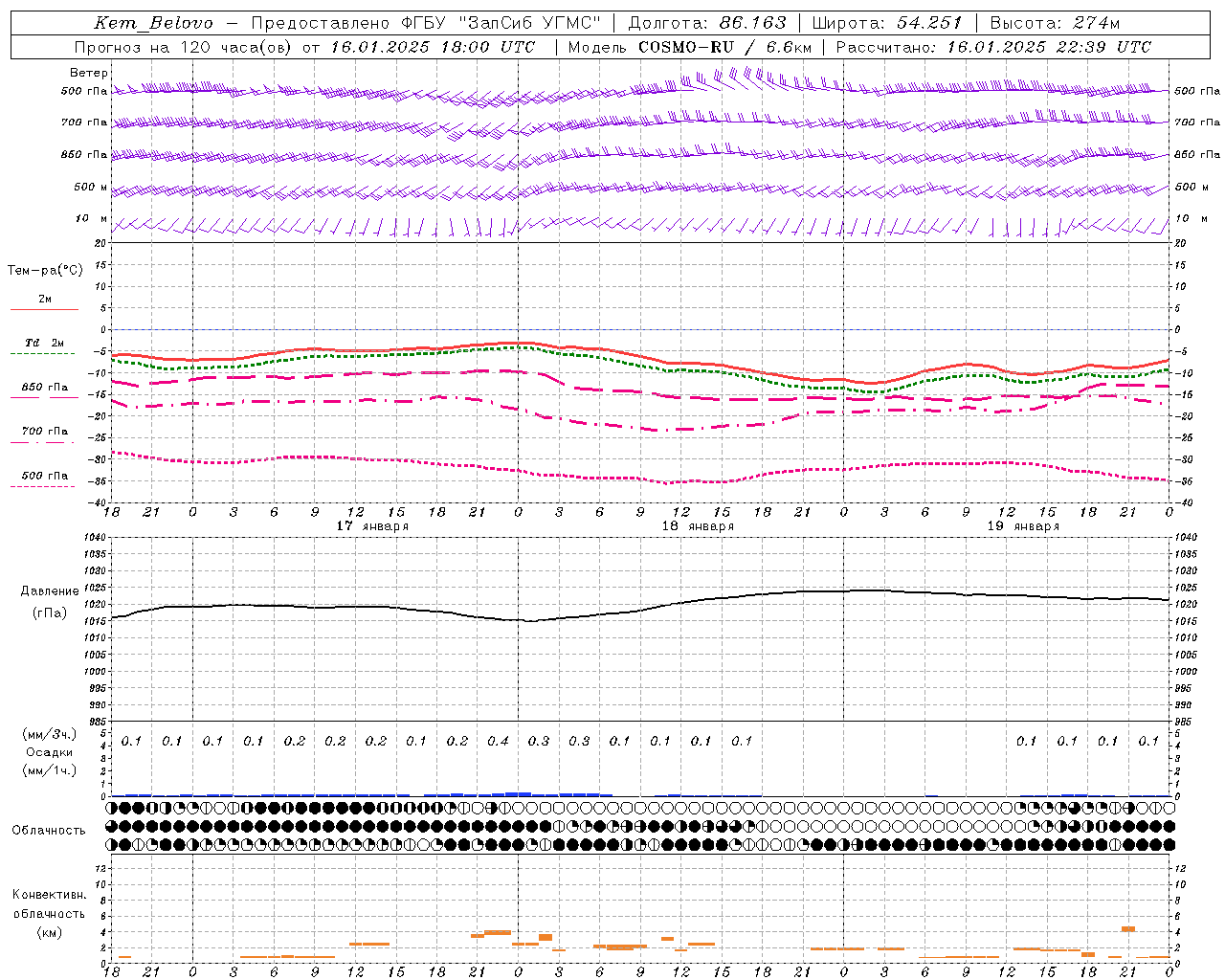
Task: Click the Td 2м legend label
Action: 44,343
